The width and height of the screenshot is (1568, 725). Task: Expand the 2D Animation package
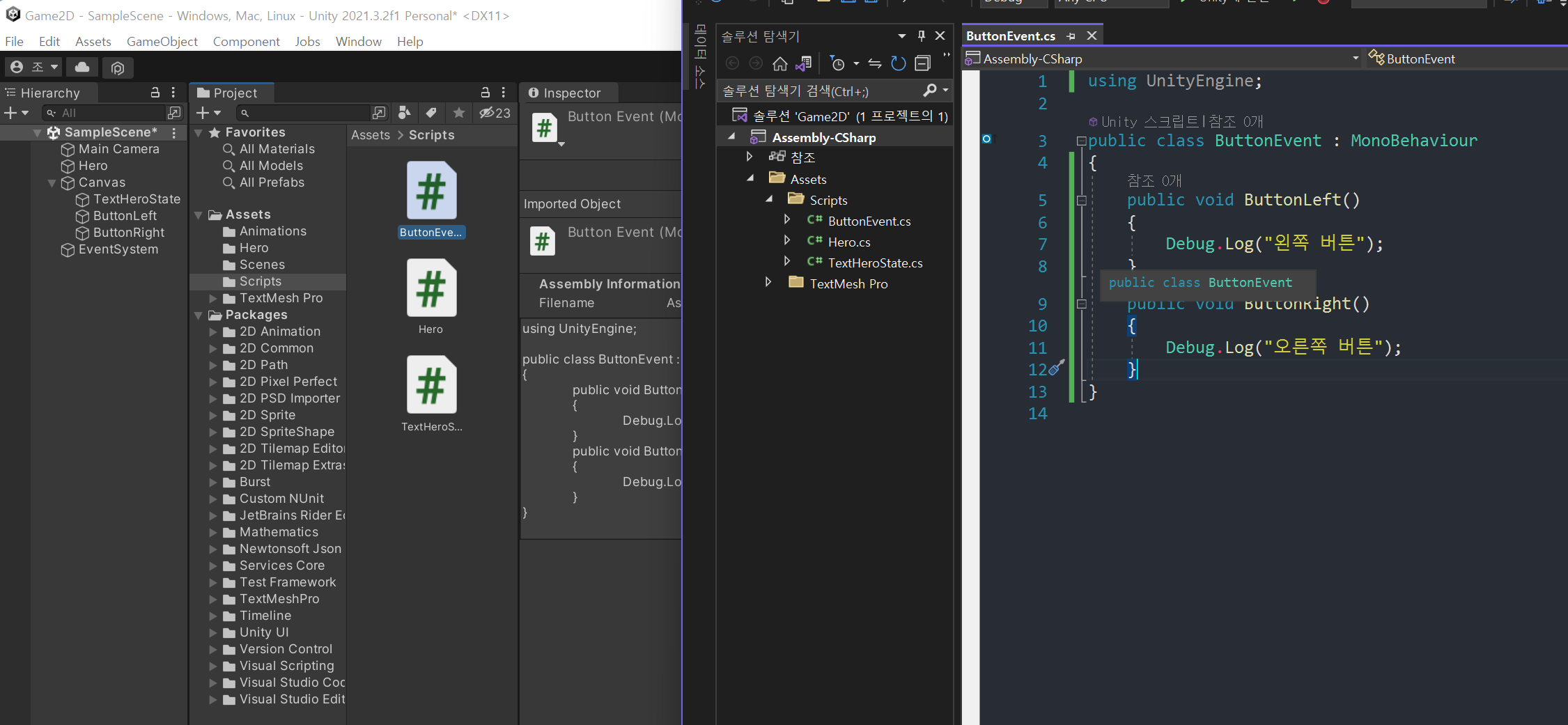click(213, 332)
